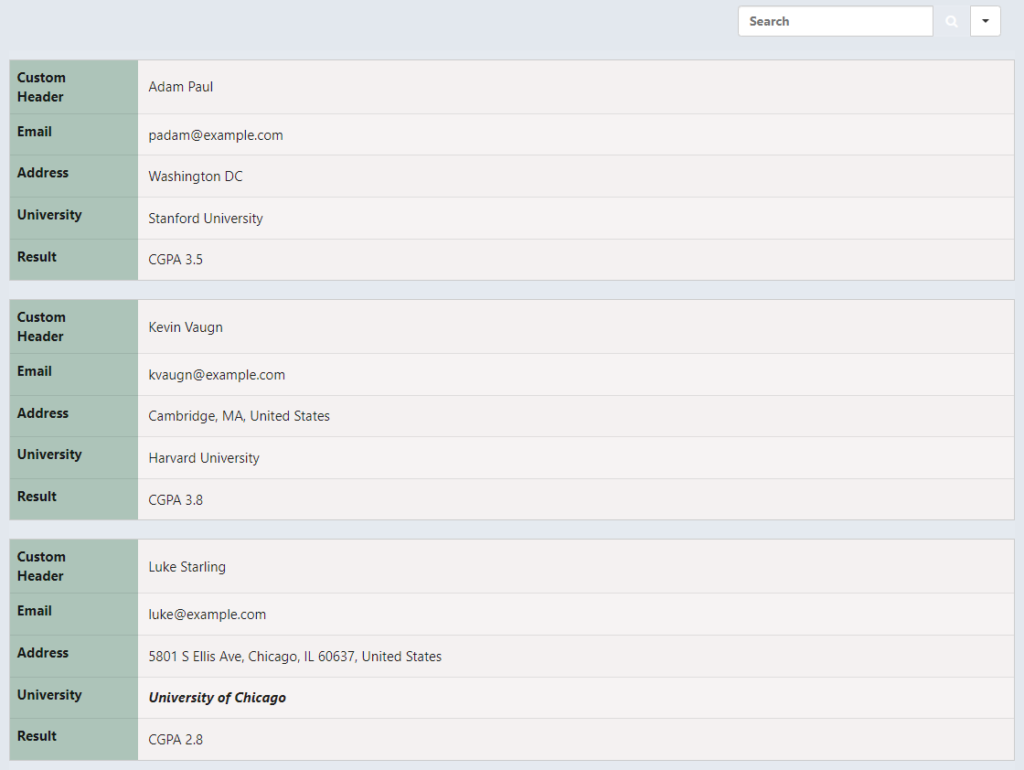Click the email luke@example.com
This screenshot has height=770, width=1024.
pos(207,614)
